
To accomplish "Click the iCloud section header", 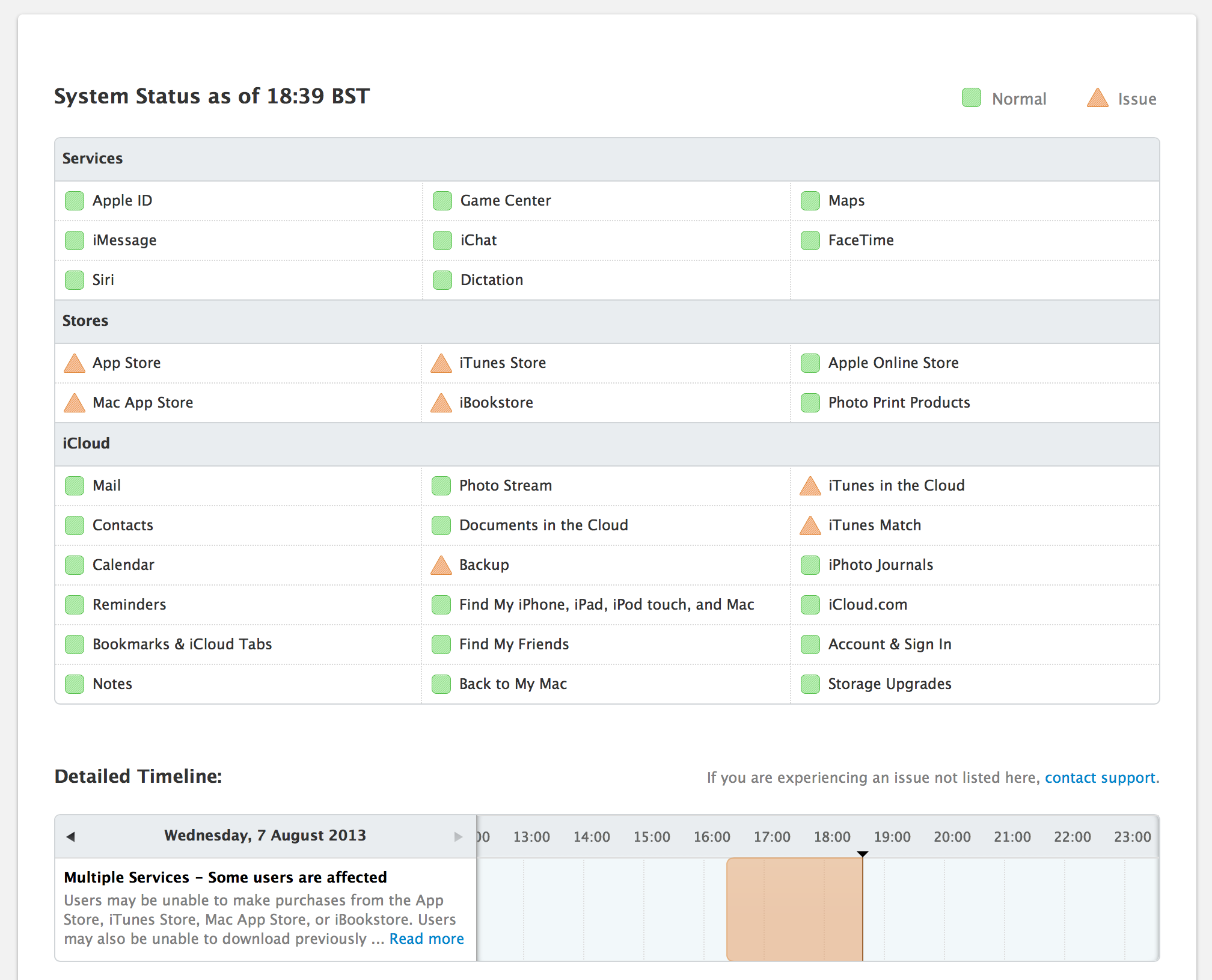I will point(607,444).
